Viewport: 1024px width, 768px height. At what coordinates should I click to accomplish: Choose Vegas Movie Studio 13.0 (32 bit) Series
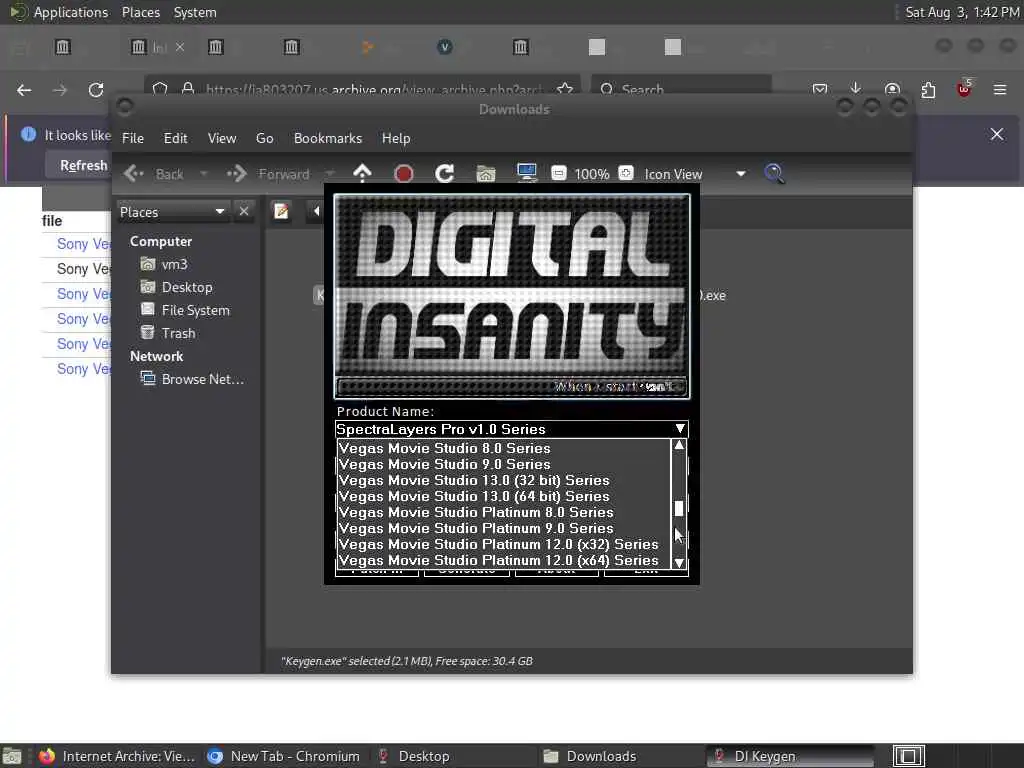(x=504, y=480)
